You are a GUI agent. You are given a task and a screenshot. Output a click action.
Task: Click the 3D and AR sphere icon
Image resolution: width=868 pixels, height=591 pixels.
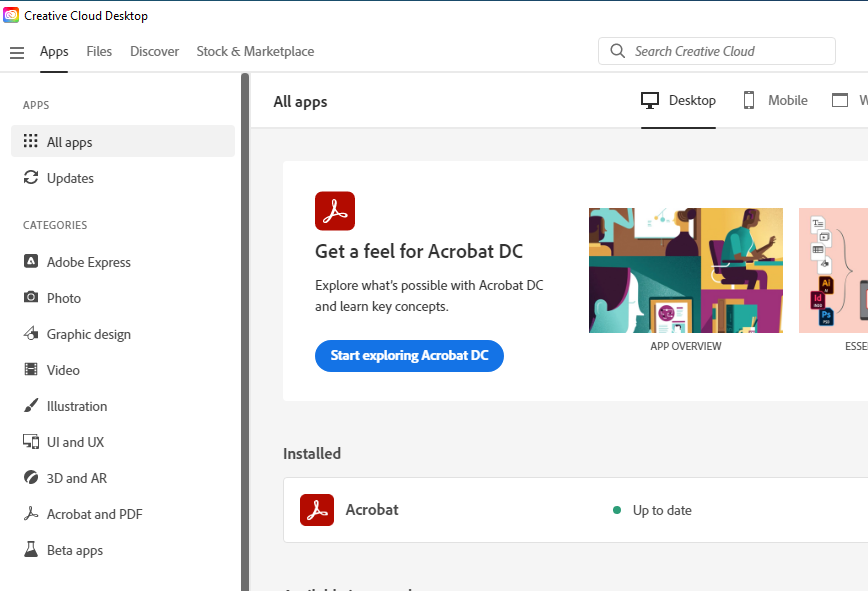tap(30, 478)
